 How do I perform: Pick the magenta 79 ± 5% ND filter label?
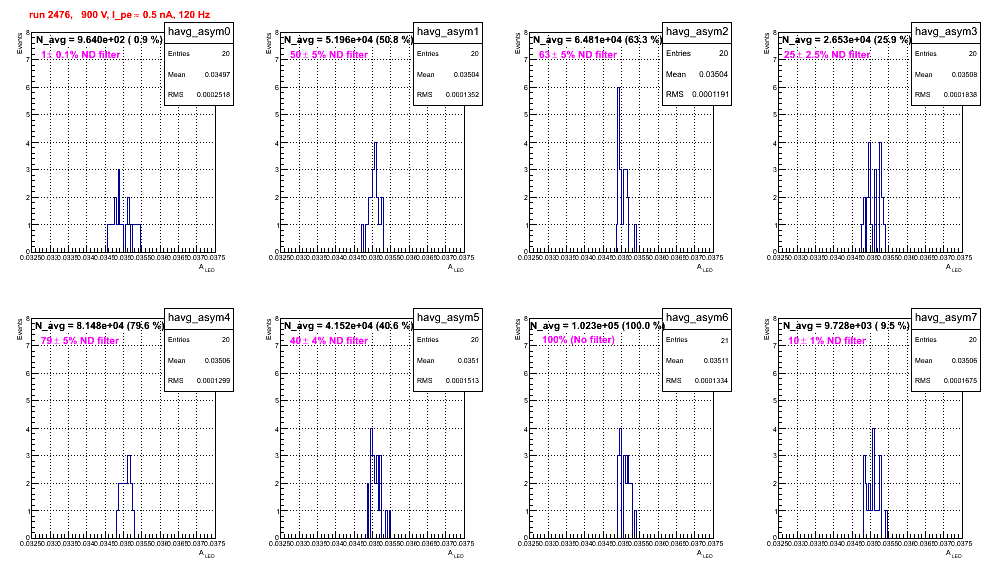[x=80, y=341]
